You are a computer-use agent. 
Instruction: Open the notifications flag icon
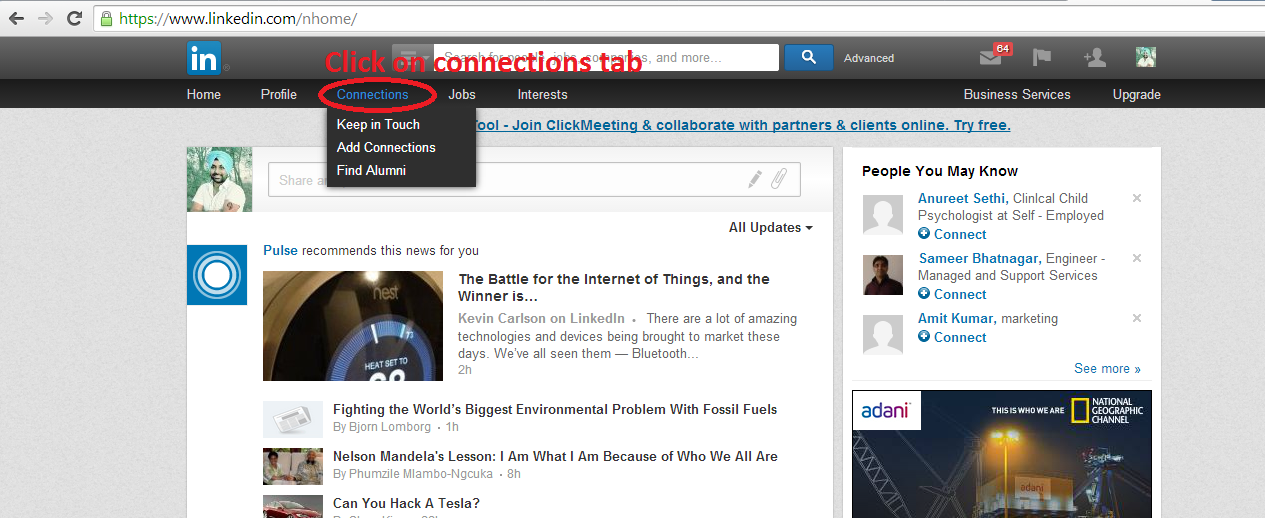(x=1042, y=58)
